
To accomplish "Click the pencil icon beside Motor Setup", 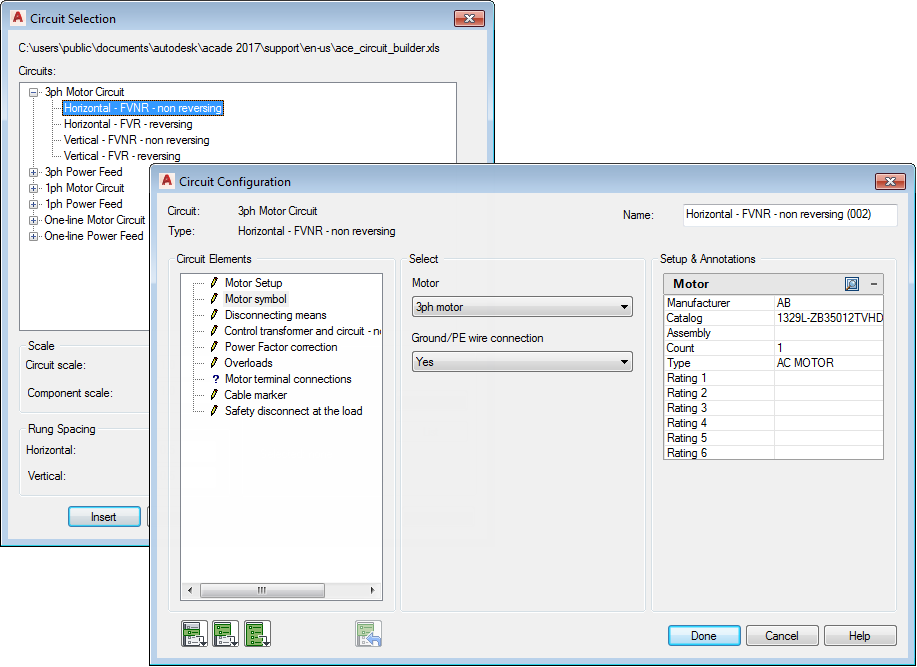I will tap(215, 282).
